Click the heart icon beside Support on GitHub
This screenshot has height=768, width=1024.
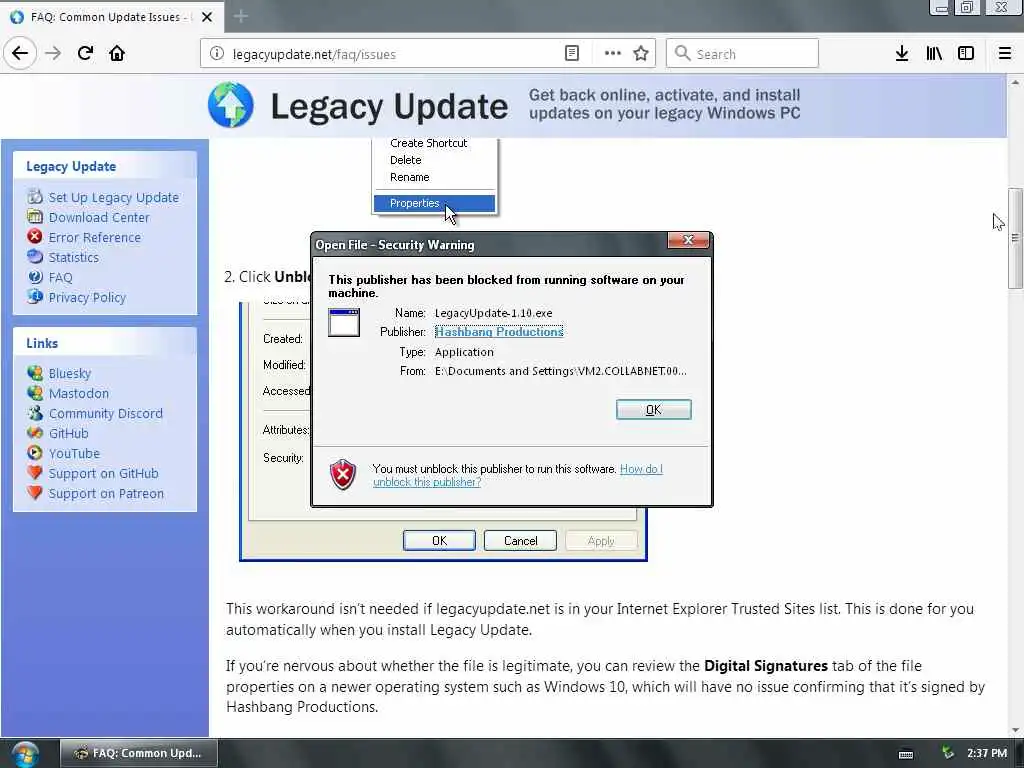[35, 472]
